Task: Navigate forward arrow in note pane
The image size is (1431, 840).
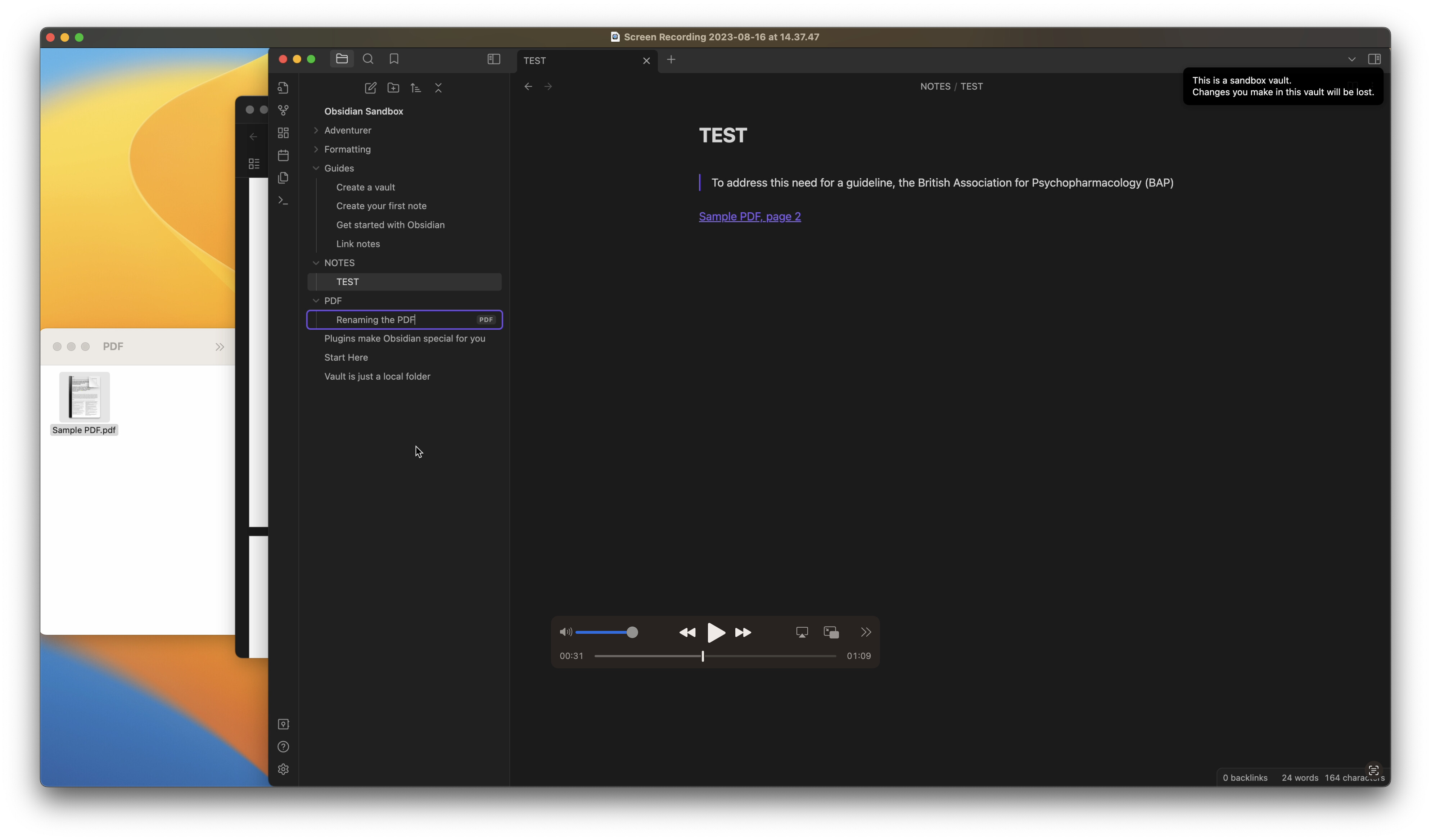Action: point(548,86)
